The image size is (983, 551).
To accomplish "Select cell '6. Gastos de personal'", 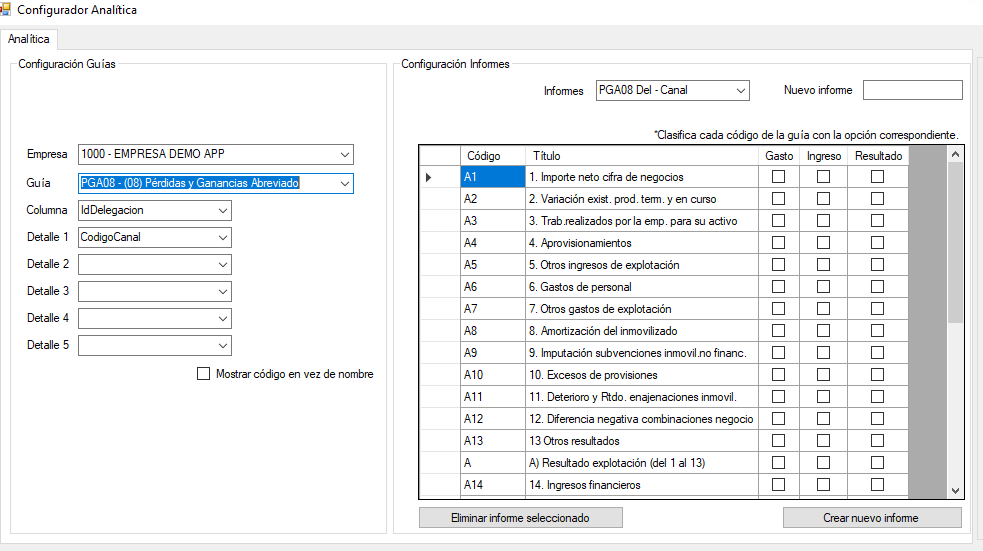I will click(x=642, y=286).
